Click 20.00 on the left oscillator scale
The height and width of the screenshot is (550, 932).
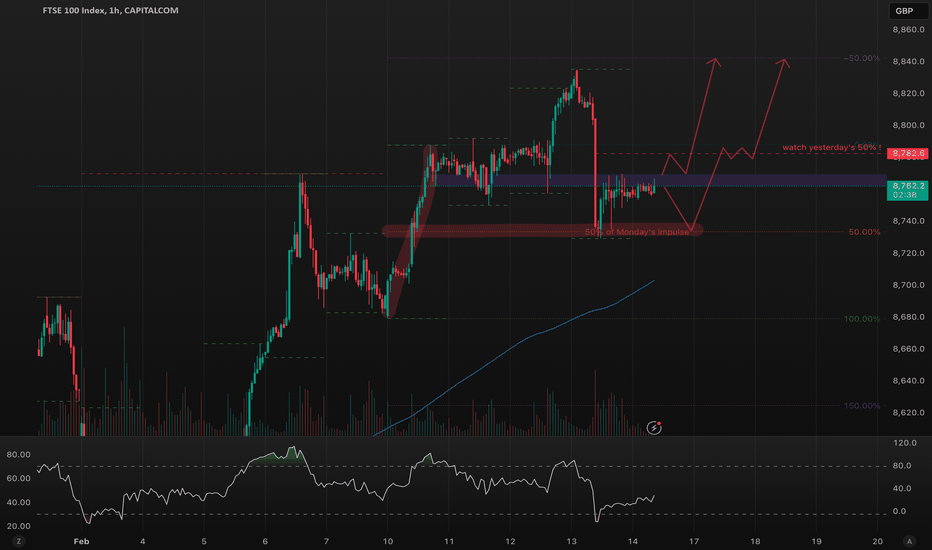[x=18, y=526]
